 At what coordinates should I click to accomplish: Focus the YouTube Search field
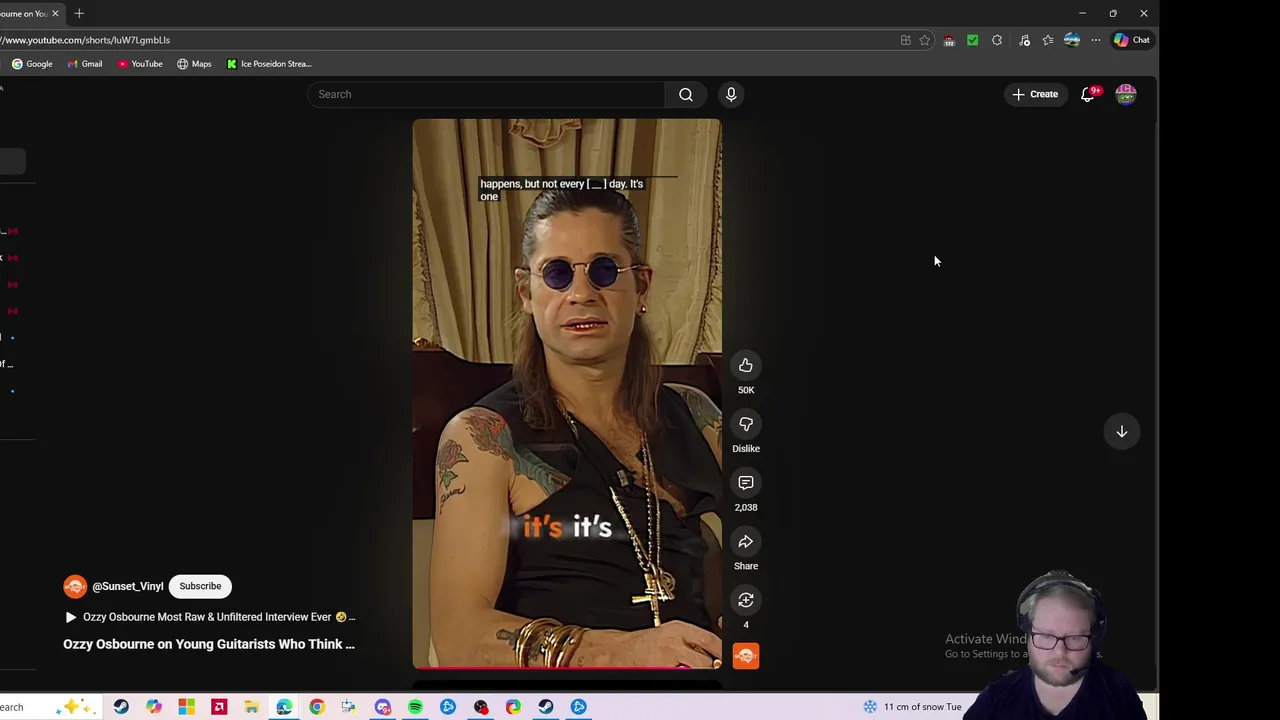486,94
